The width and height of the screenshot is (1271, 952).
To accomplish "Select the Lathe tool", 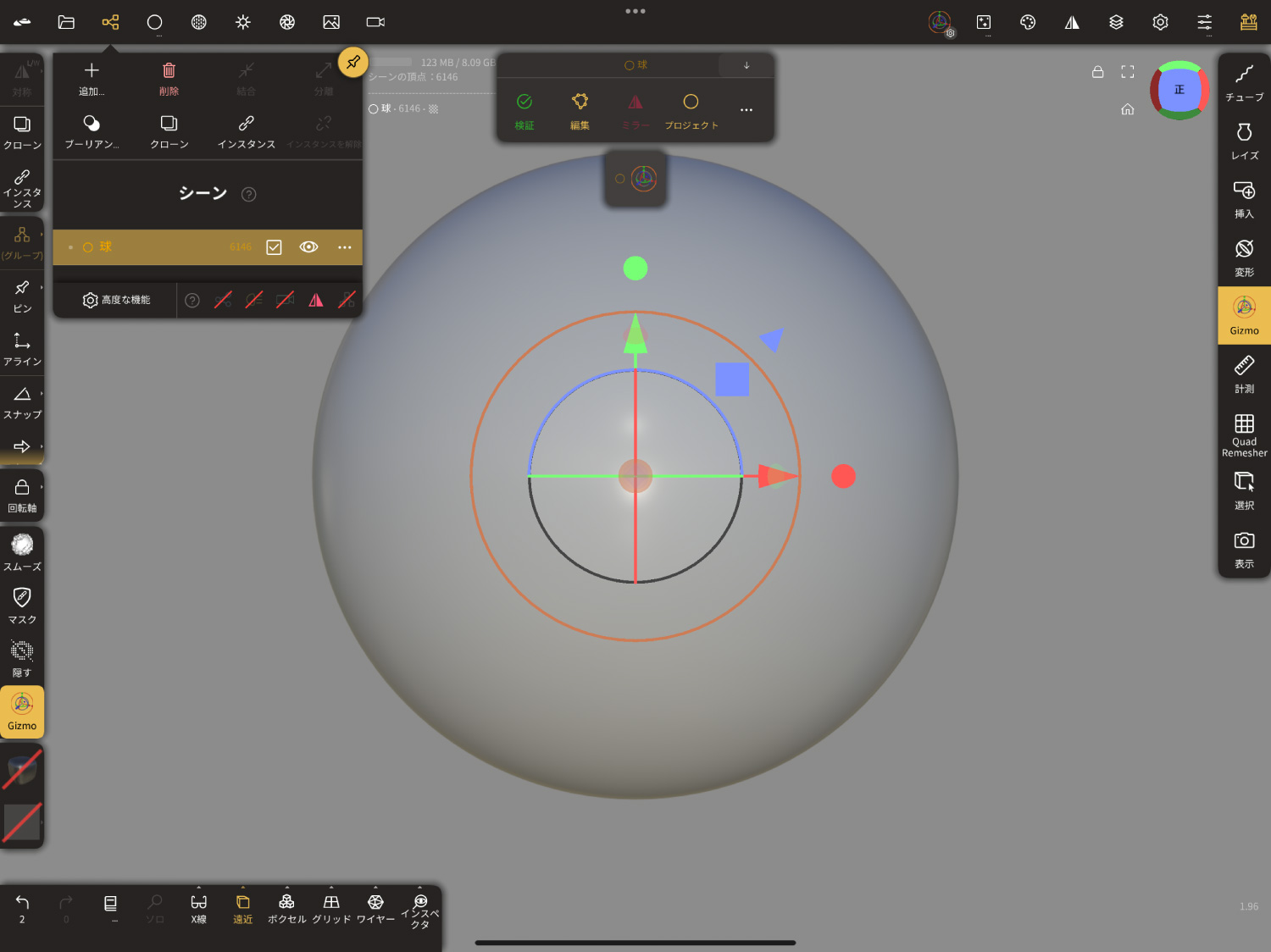I will click(x=1243, y=141).
